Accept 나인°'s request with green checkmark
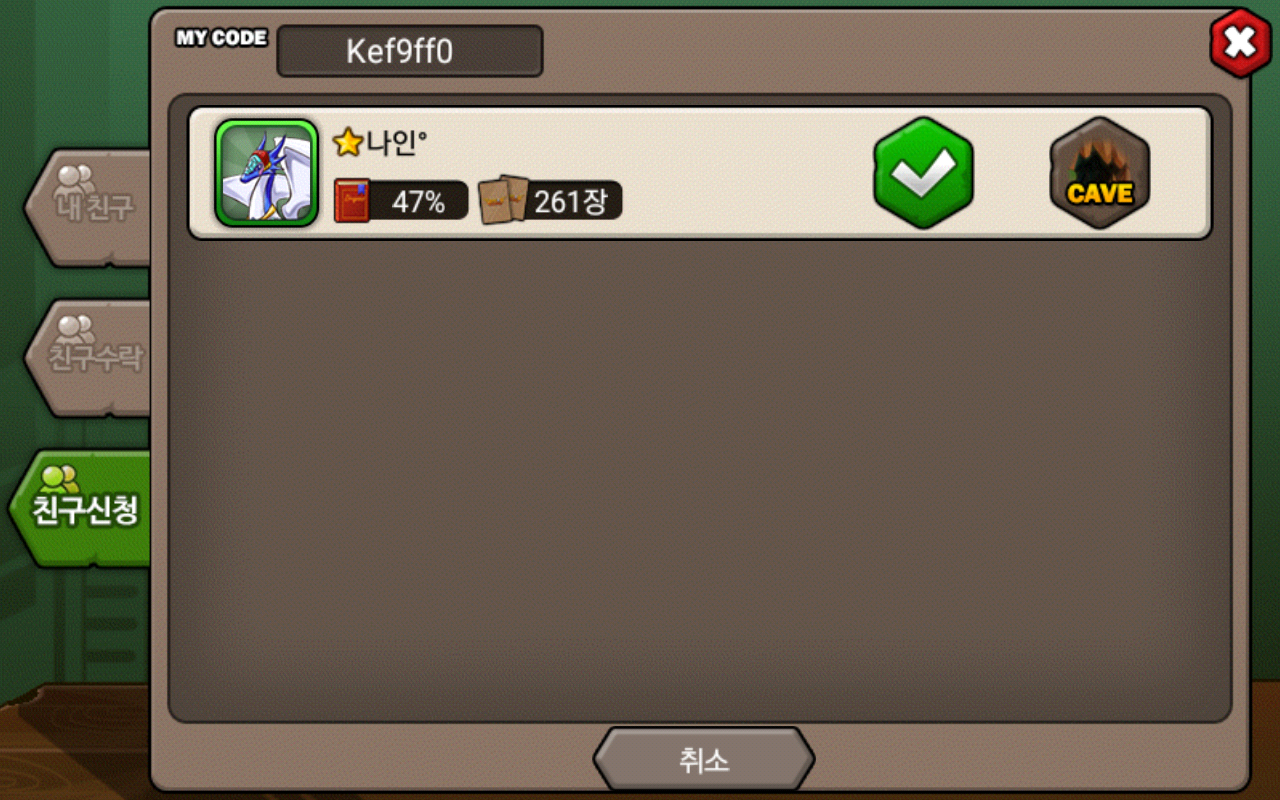The height and width of the screenshot is (800, 1280). (923, 173)
